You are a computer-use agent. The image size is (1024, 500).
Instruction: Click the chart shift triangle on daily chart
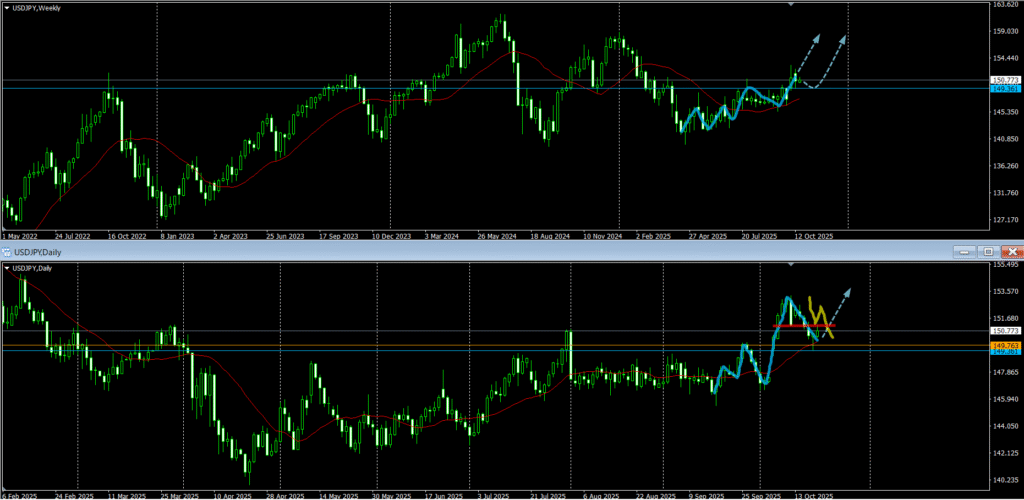tap(792, 265)
